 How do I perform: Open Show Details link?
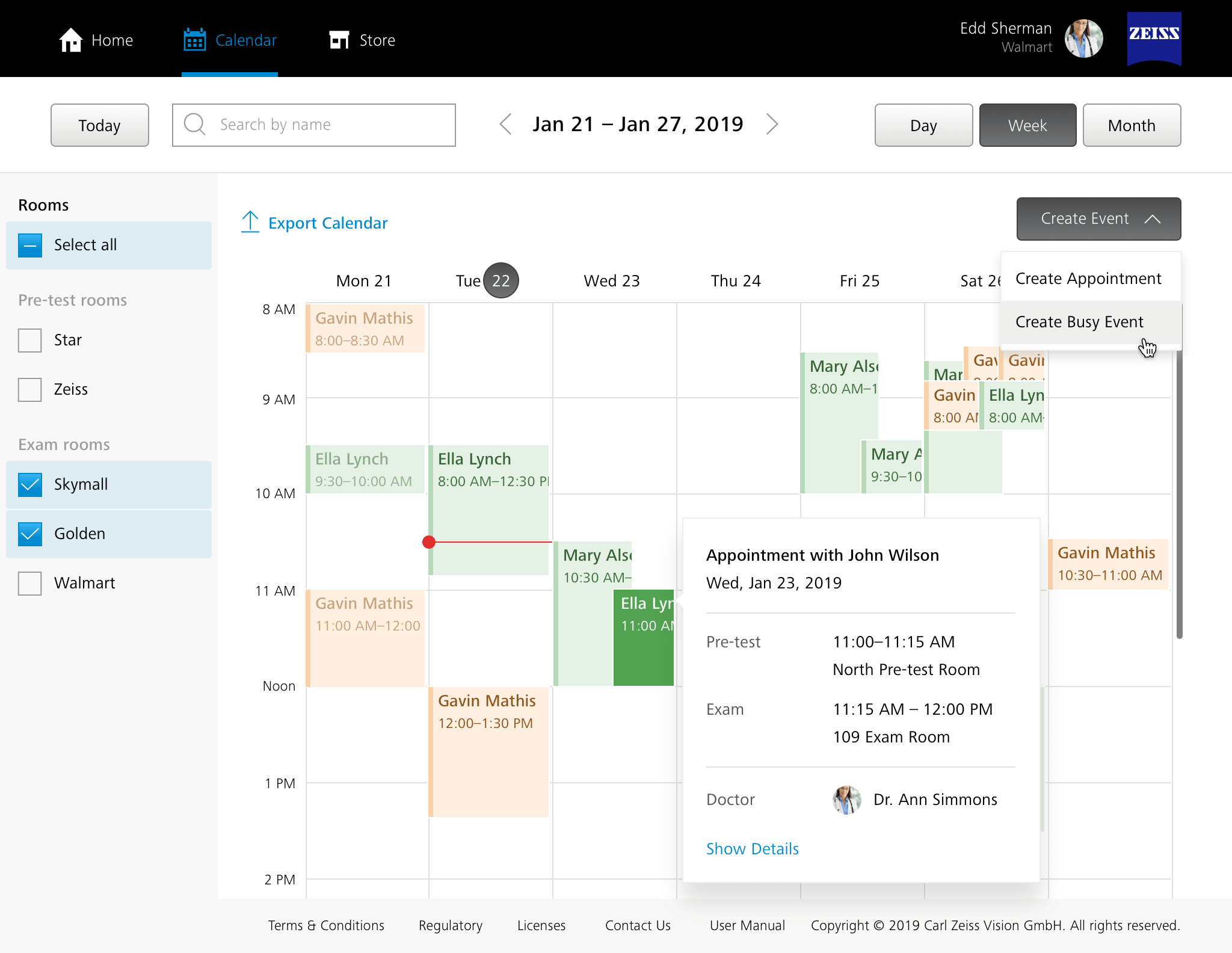pos(752,849)
